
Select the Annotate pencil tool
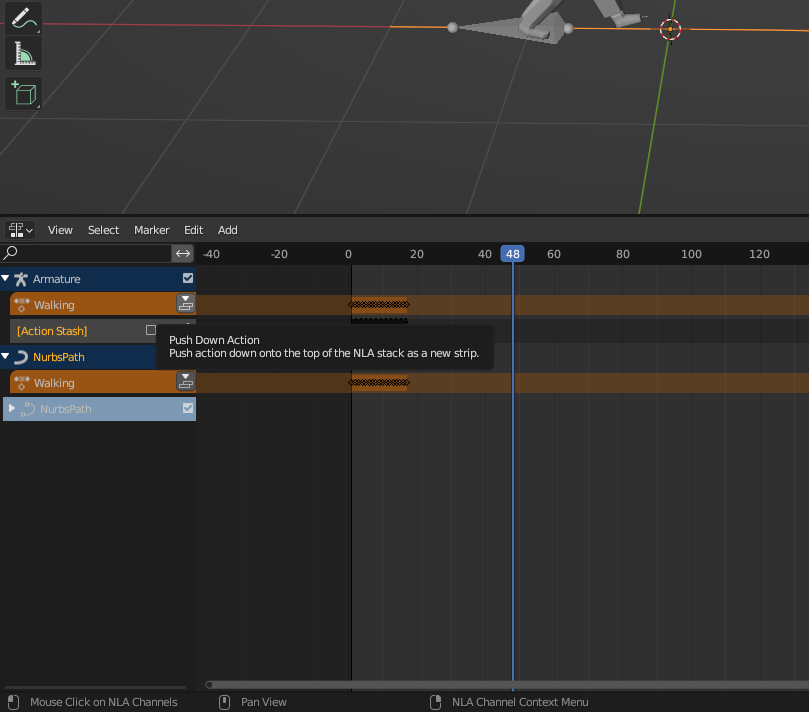point(24,18)
